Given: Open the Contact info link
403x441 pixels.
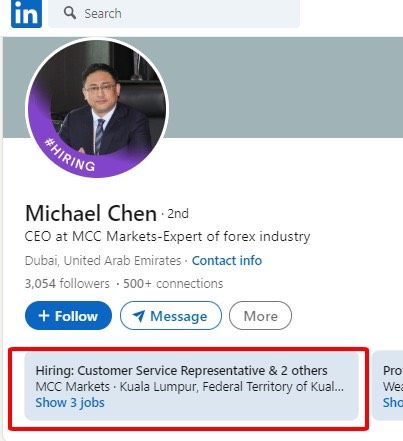Looking at the screenshot, I should [x=227, y=260].
